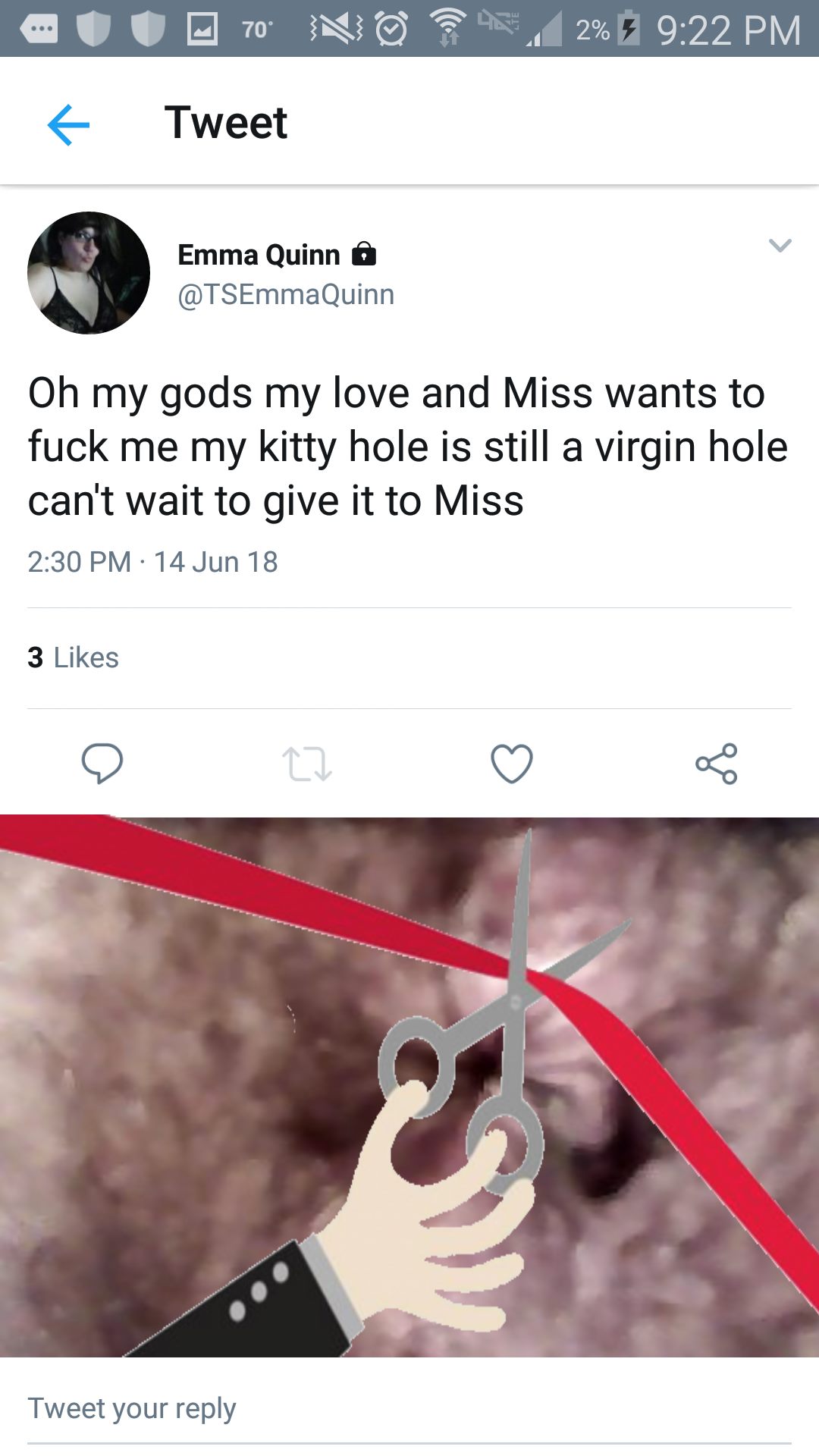
Task: Tap the battery charging indicator
Action: [628, 28]
